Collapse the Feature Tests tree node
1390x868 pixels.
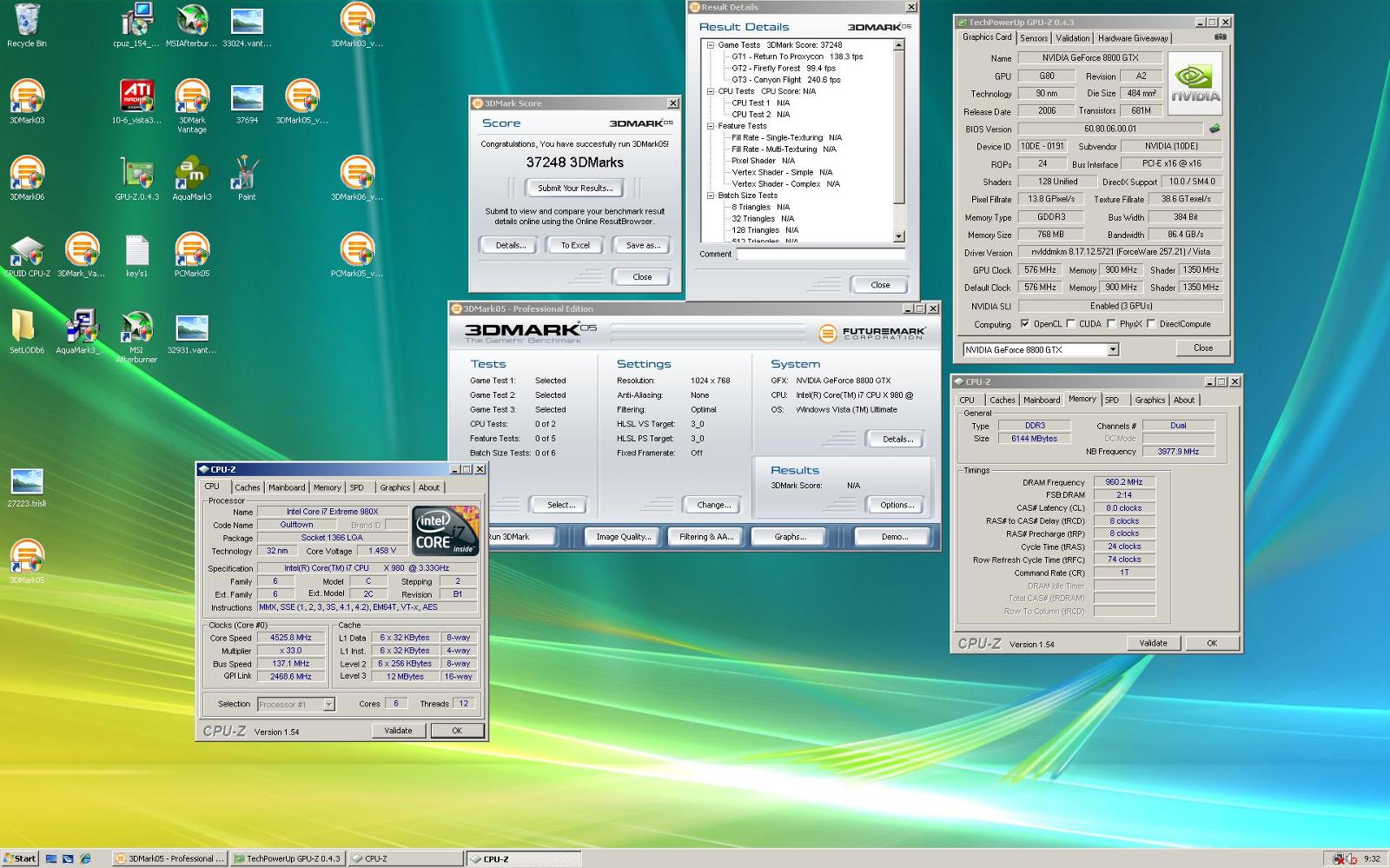[711, 126]
